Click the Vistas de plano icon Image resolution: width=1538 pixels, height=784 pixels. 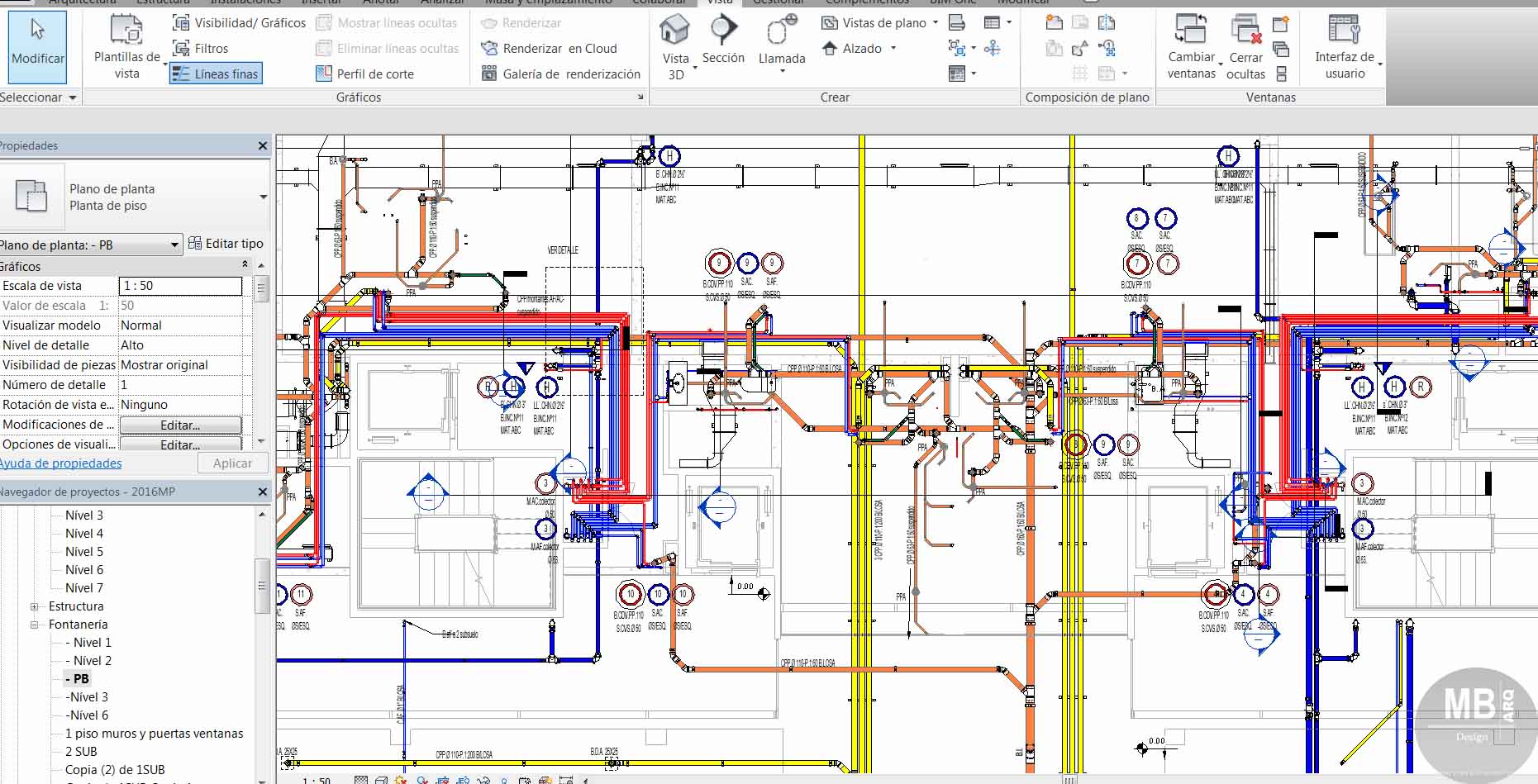(830, 23)
